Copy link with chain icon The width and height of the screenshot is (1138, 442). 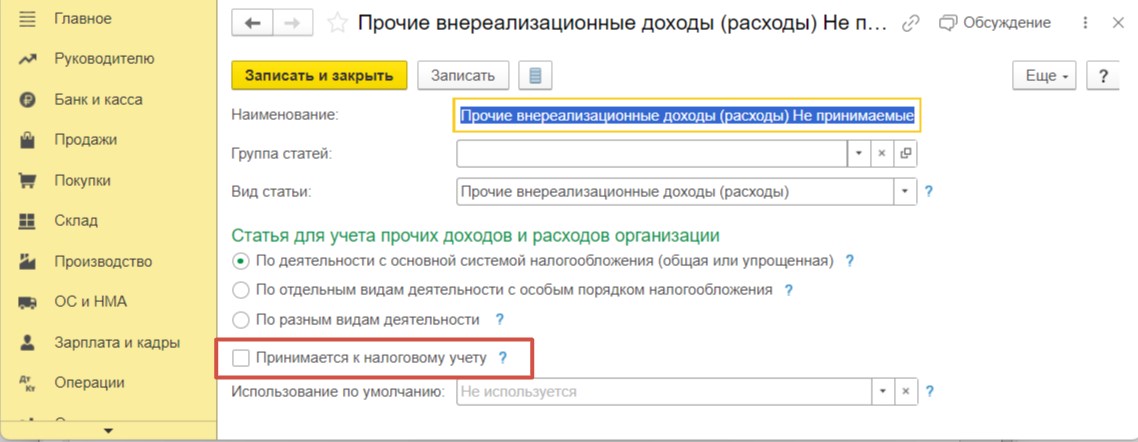[911, 23]
